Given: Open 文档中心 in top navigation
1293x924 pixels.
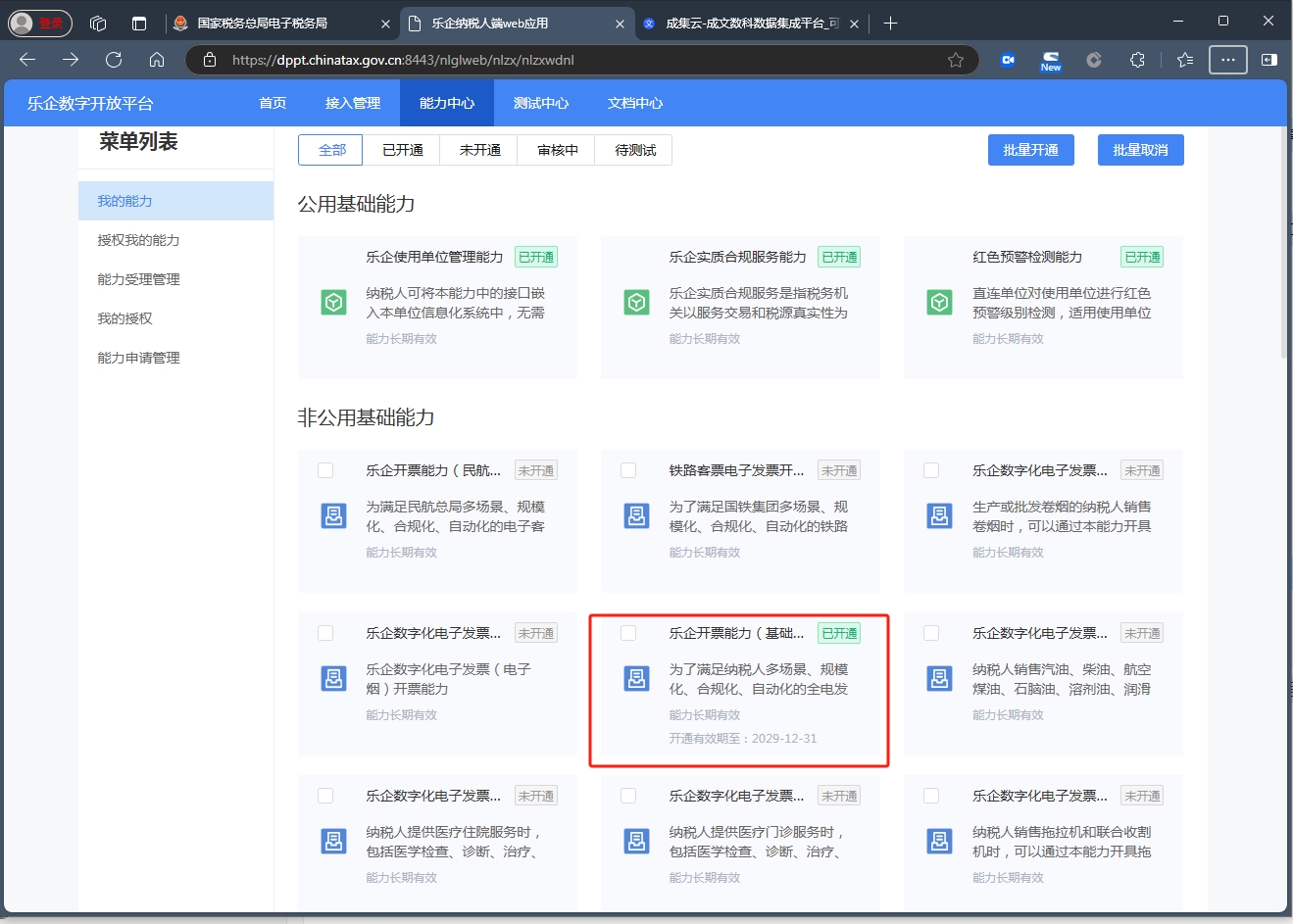Looking at the screenshot, I should (635, 103).
